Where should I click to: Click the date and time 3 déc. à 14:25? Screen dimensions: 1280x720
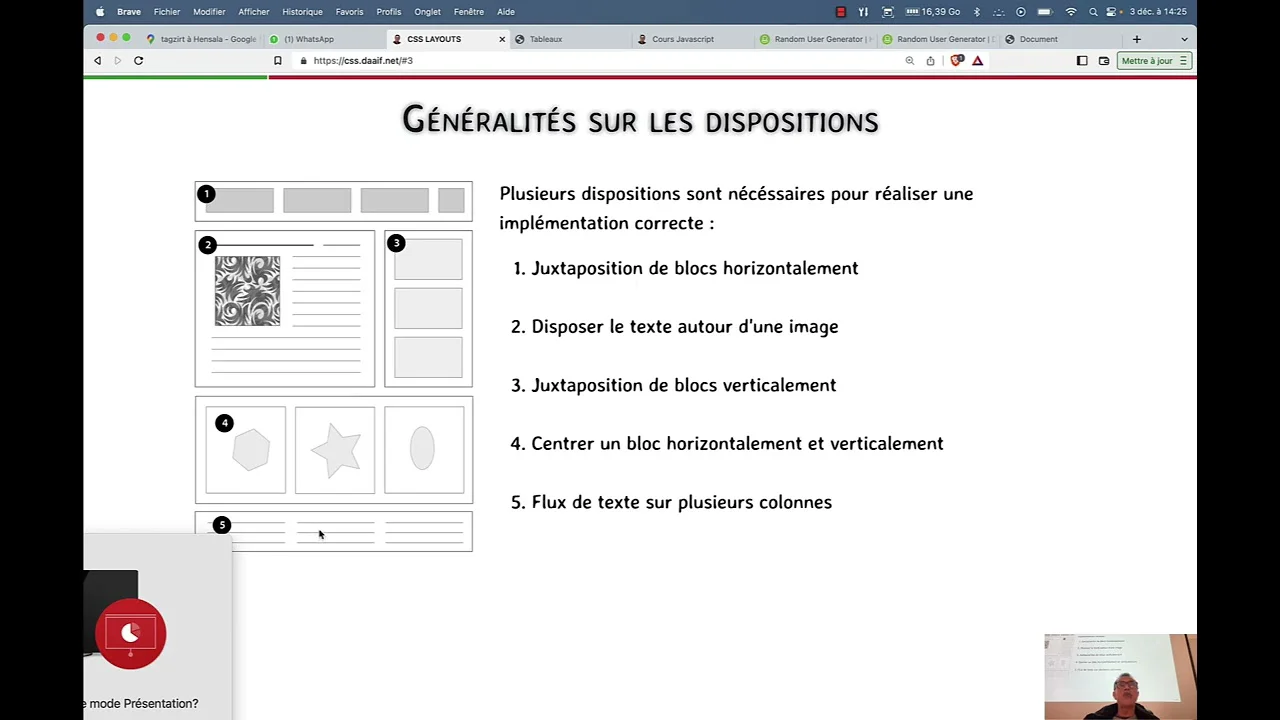[1158, 12]
